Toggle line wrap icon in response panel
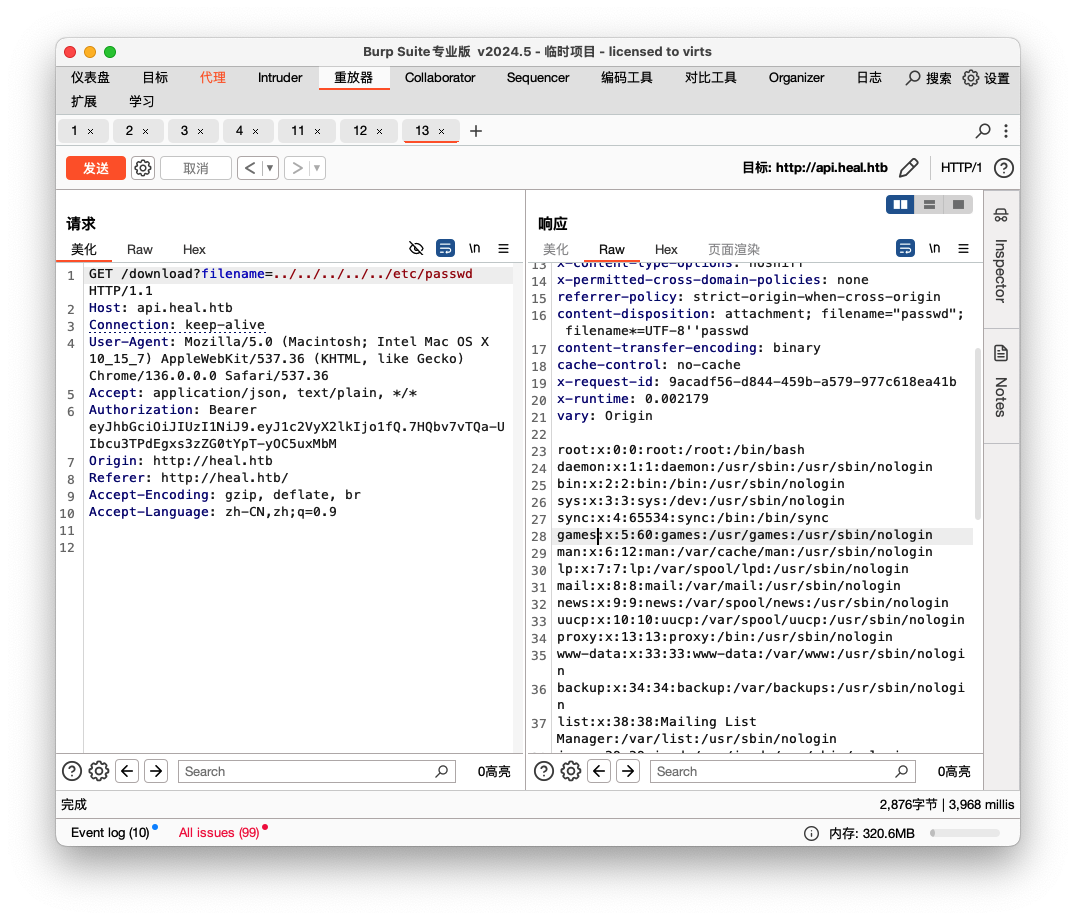The image size is (1076, 920). click(x=905, y=248)
